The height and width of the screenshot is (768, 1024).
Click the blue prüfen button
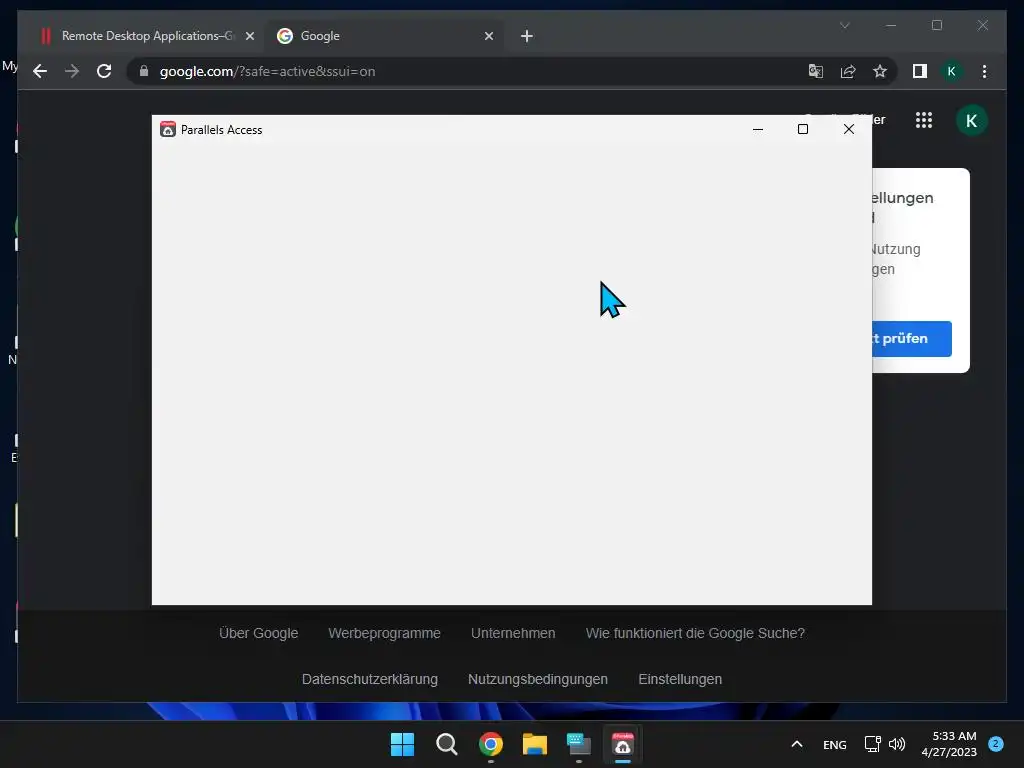click(x=912, y=339)
